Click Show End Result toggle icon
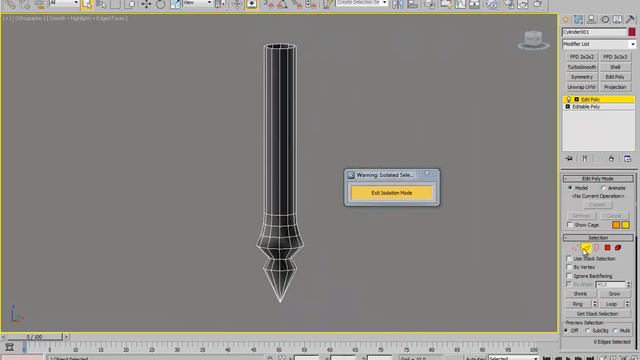The height and width of the screenshot is (360, 640). pyautogui.click(x=584, y=158)
